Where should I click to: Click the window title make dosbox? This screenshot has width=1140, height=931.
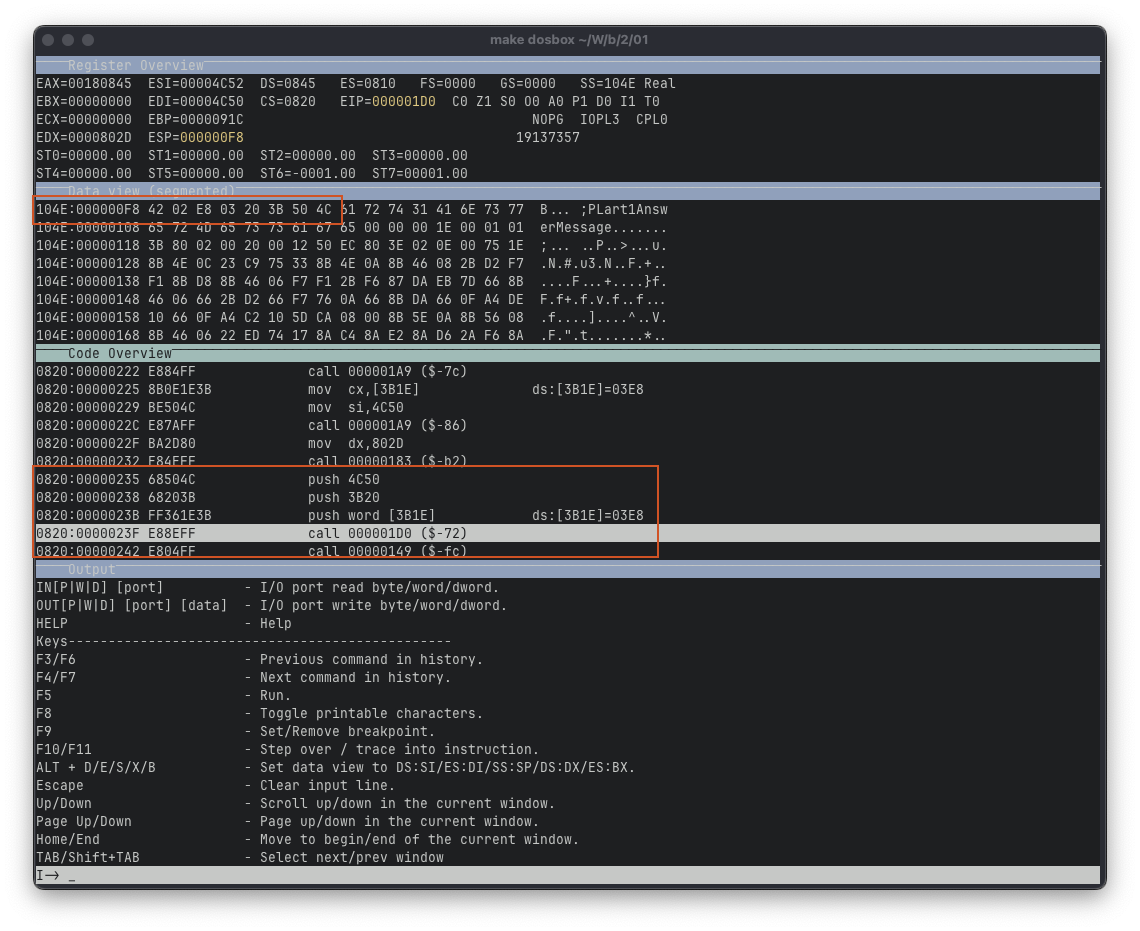point(569,40)
